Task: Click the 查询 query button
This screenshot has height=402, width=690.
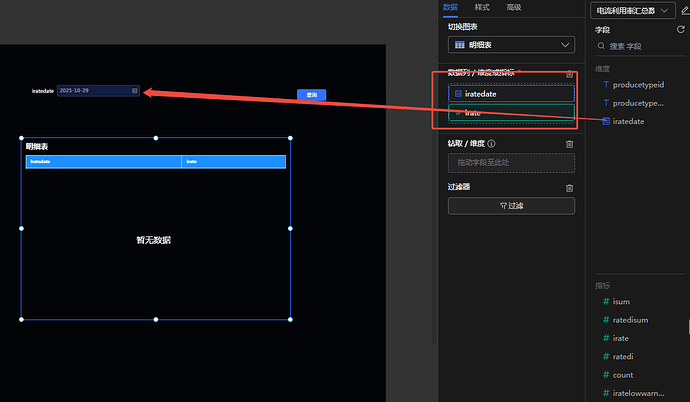Action: tap(312, 95)
